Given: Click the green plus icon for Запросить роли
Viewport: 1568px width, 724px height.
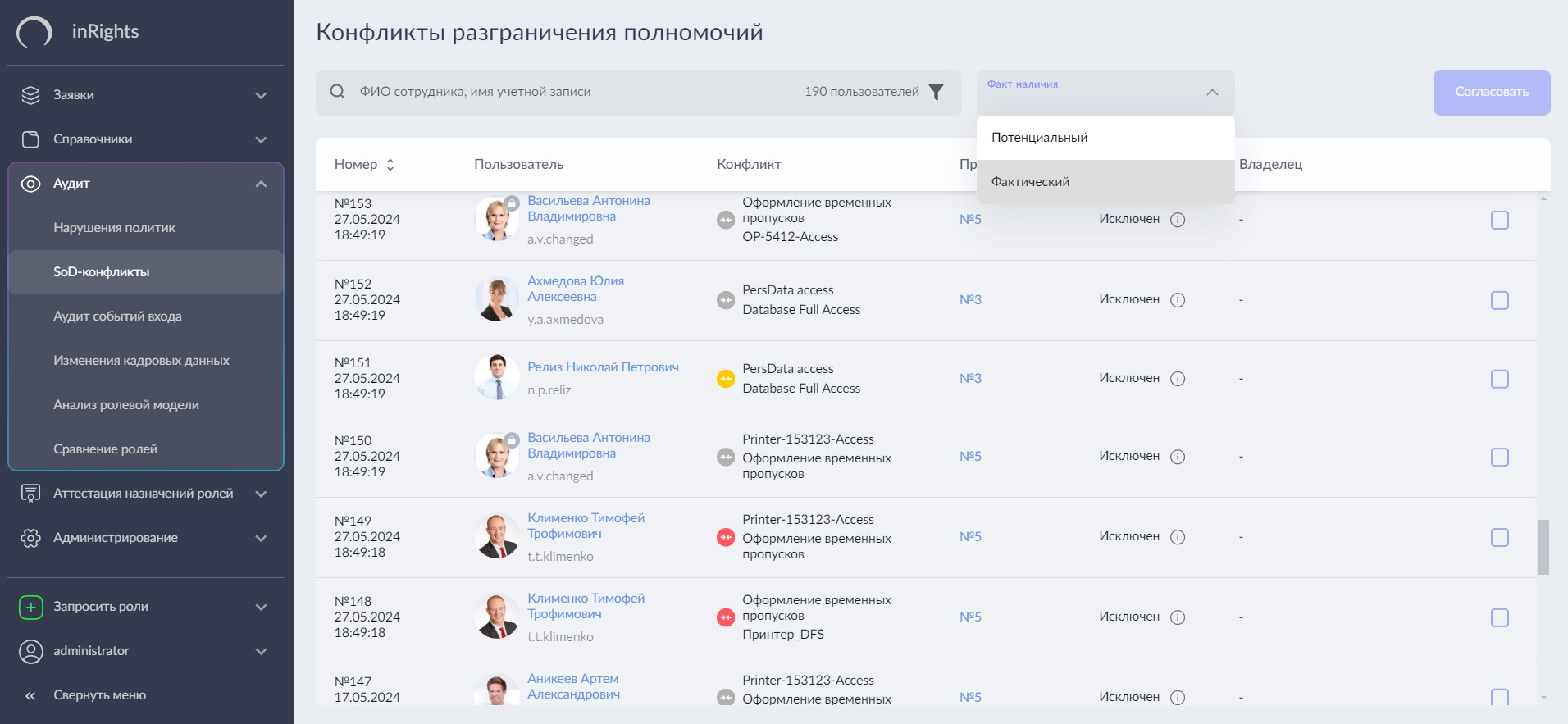Looking at the screenshot, I should 30,607.
